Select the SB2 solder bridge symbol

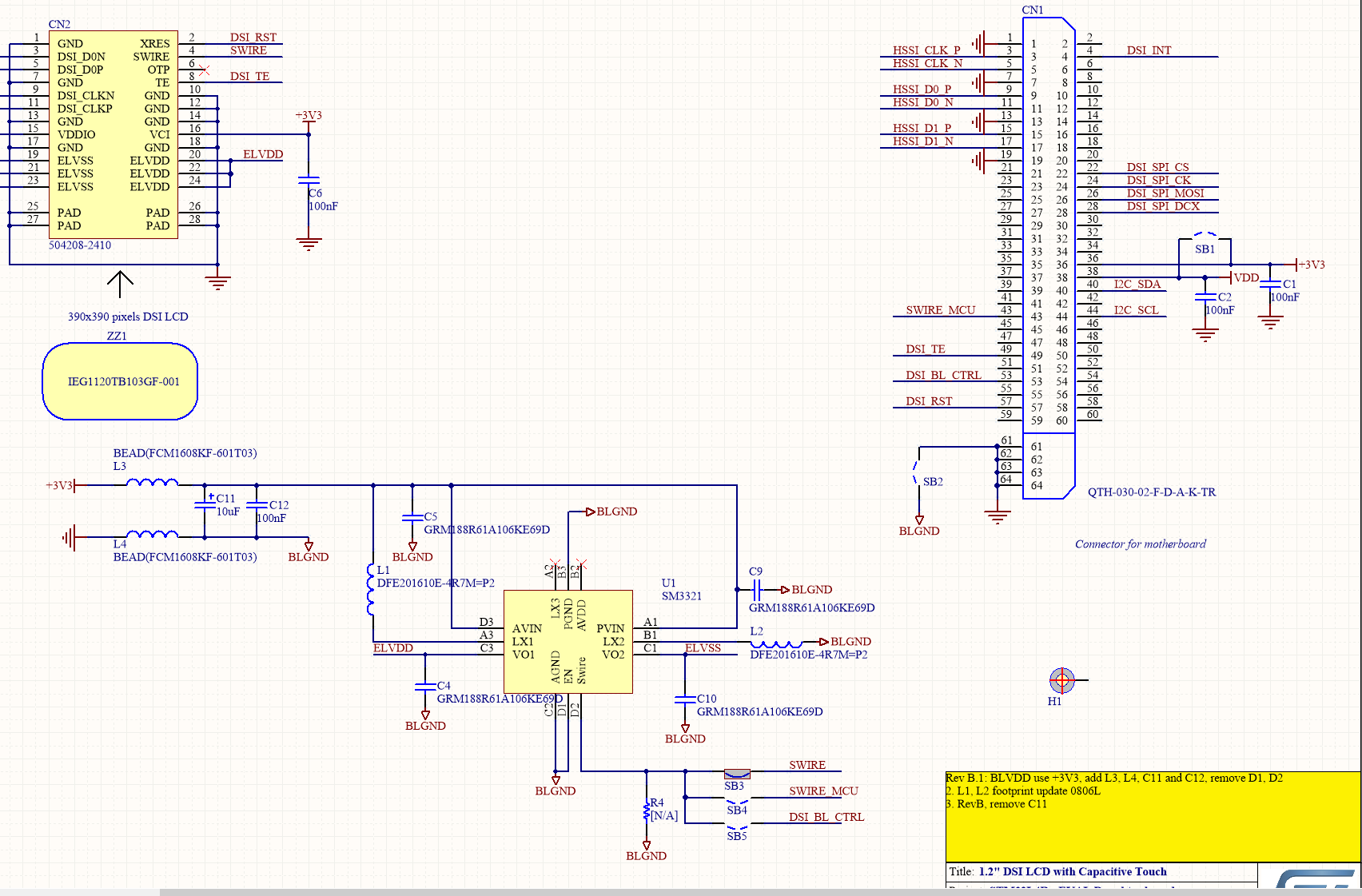(x=916, y=472)
